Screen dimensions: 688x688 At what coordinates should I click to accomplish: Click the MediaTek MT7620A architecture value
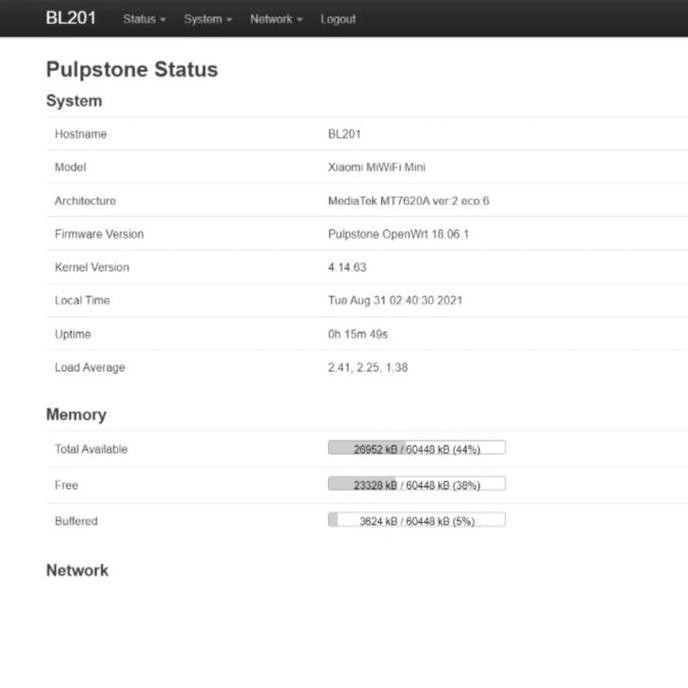408,201
